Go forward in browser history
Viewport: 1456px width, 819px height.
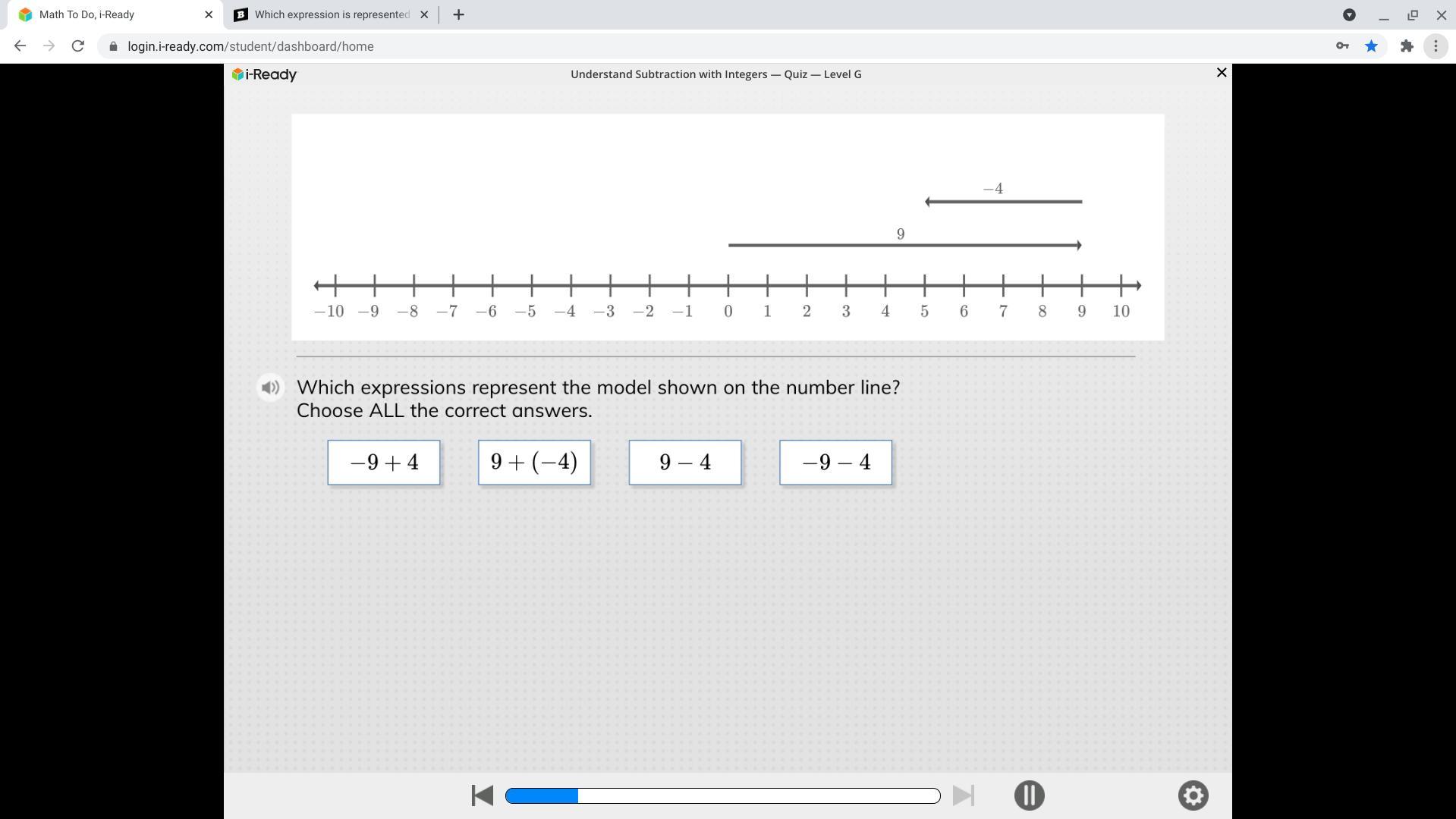[x=49, y=46]
